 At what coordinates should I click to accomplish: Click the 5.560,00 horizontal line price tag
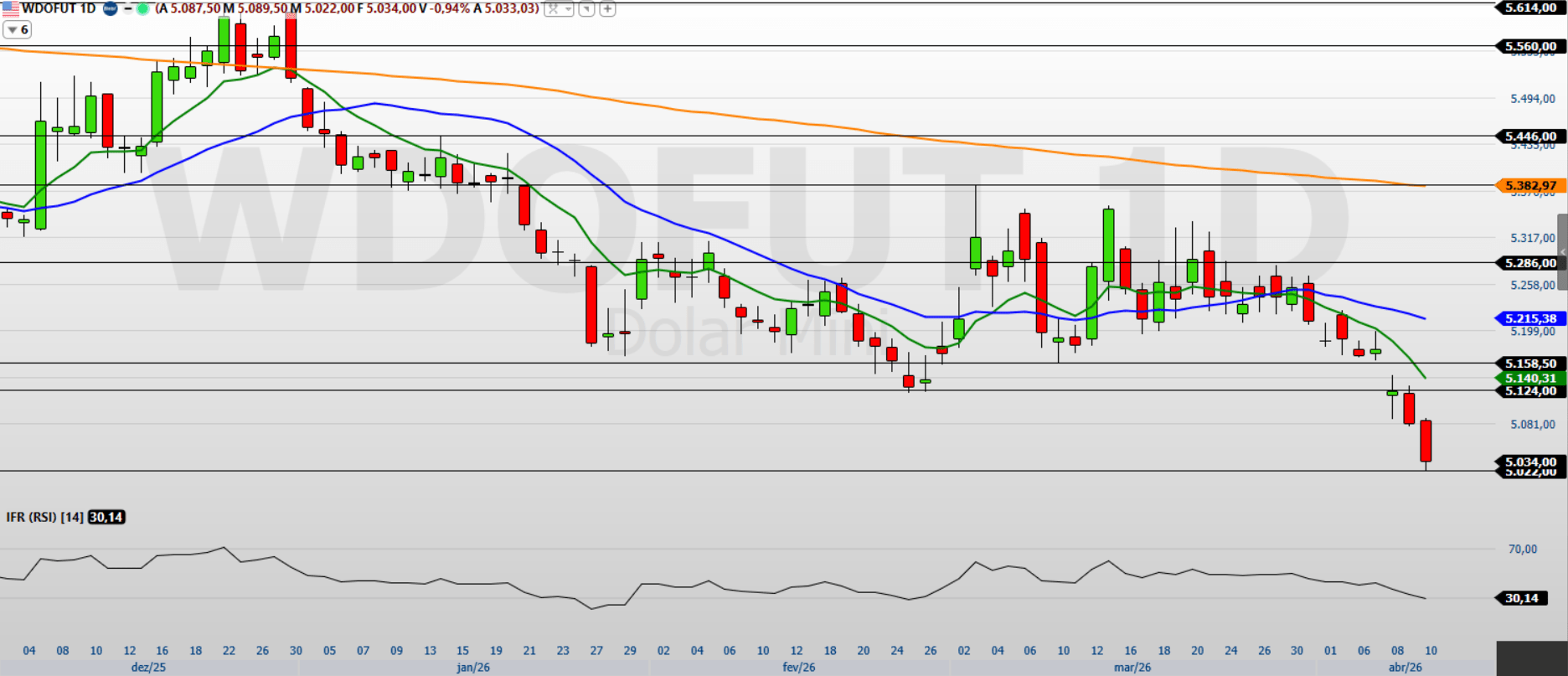[1530, 46]
